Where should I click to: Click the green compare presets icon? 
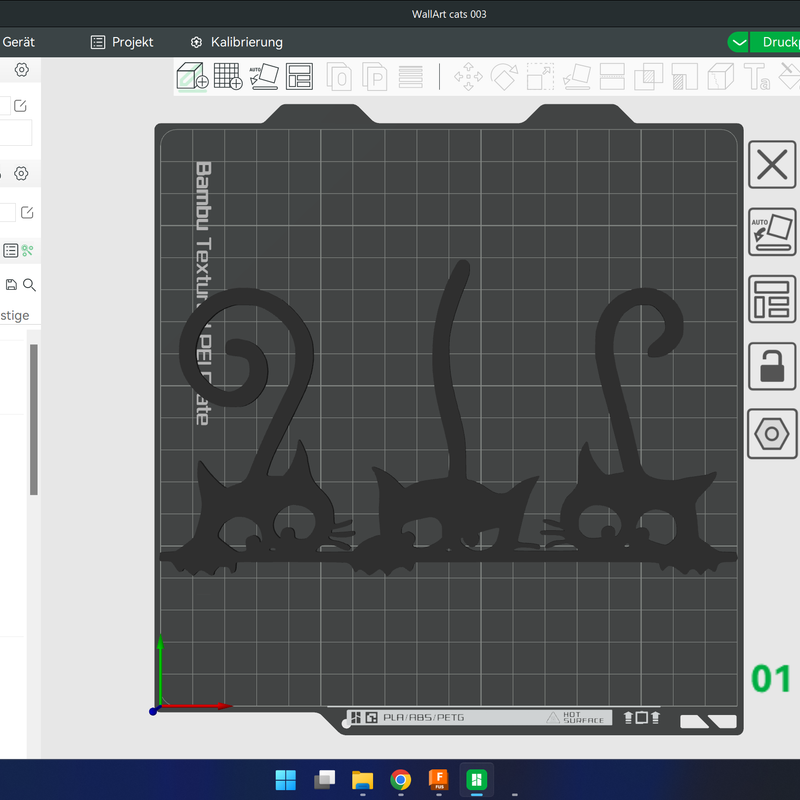click(28, 251)
